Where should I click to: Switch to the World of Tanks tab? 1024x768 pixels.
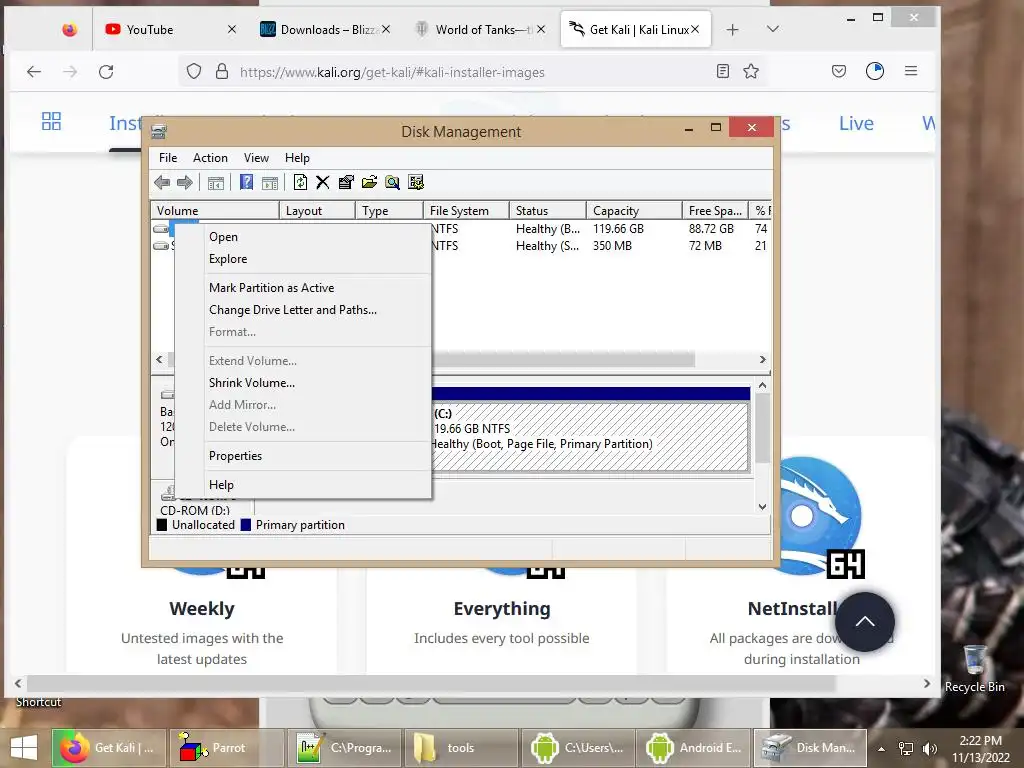tap(481, 29)
